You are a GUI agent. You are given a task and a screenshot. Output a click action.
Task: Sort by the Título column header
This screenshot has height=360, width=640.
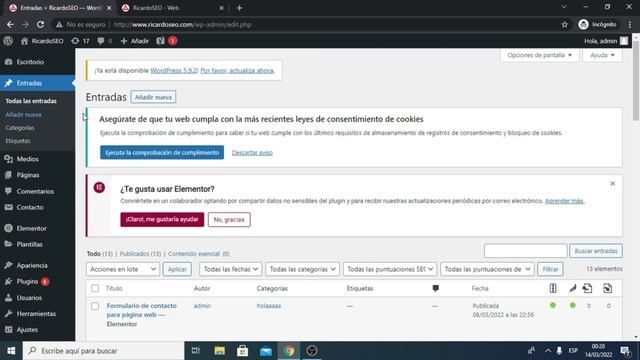(x=114, y=289)
